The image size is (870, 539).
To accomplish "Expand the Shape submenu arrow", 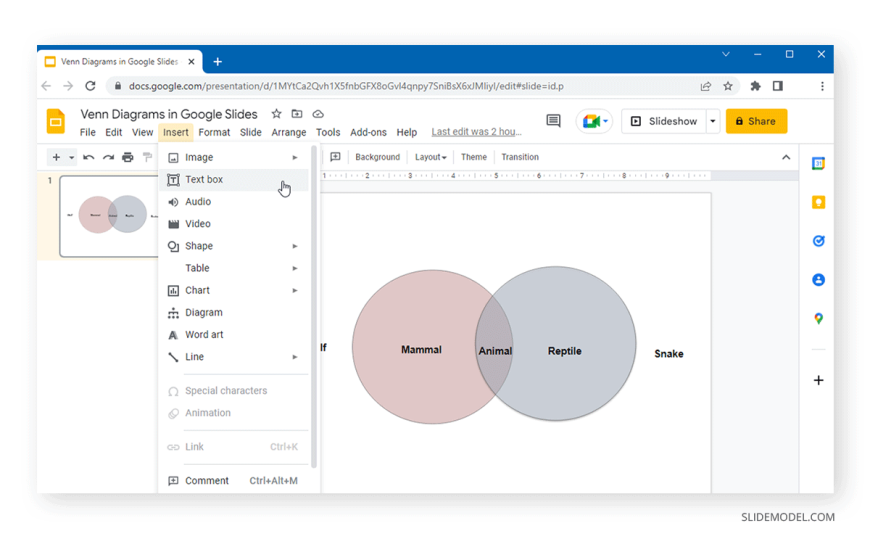I will coord(295,246).
